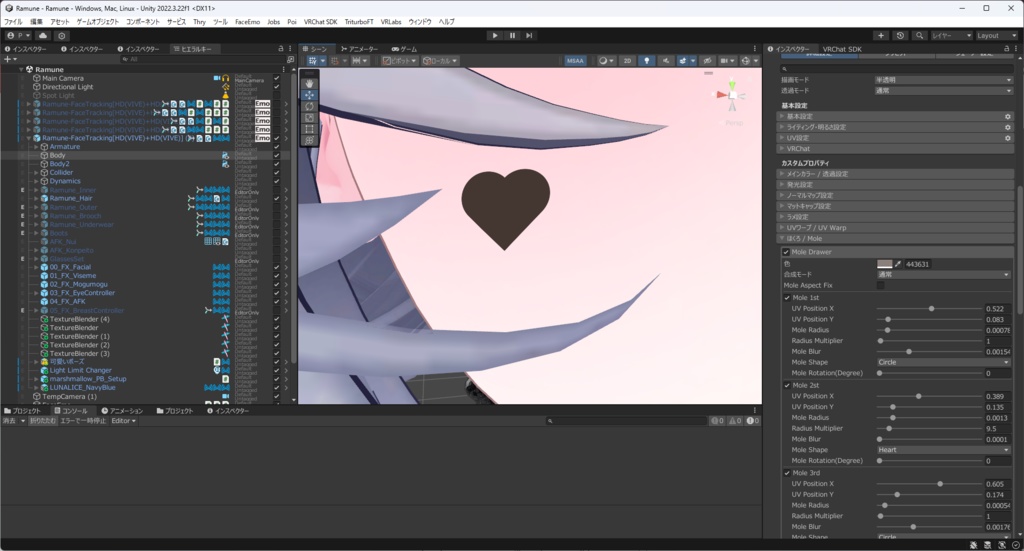Toggle console エラーで一時停止 button

[83, 421]
